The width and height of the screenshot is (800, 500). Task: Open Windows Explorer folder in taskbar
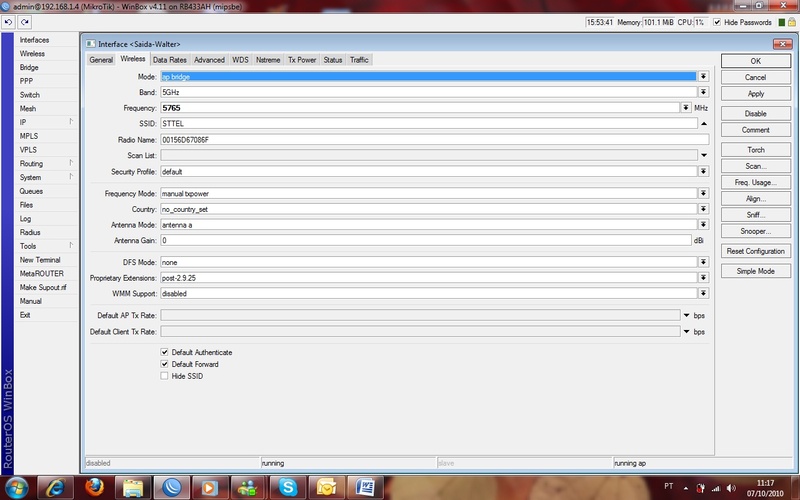click(133, 488)
